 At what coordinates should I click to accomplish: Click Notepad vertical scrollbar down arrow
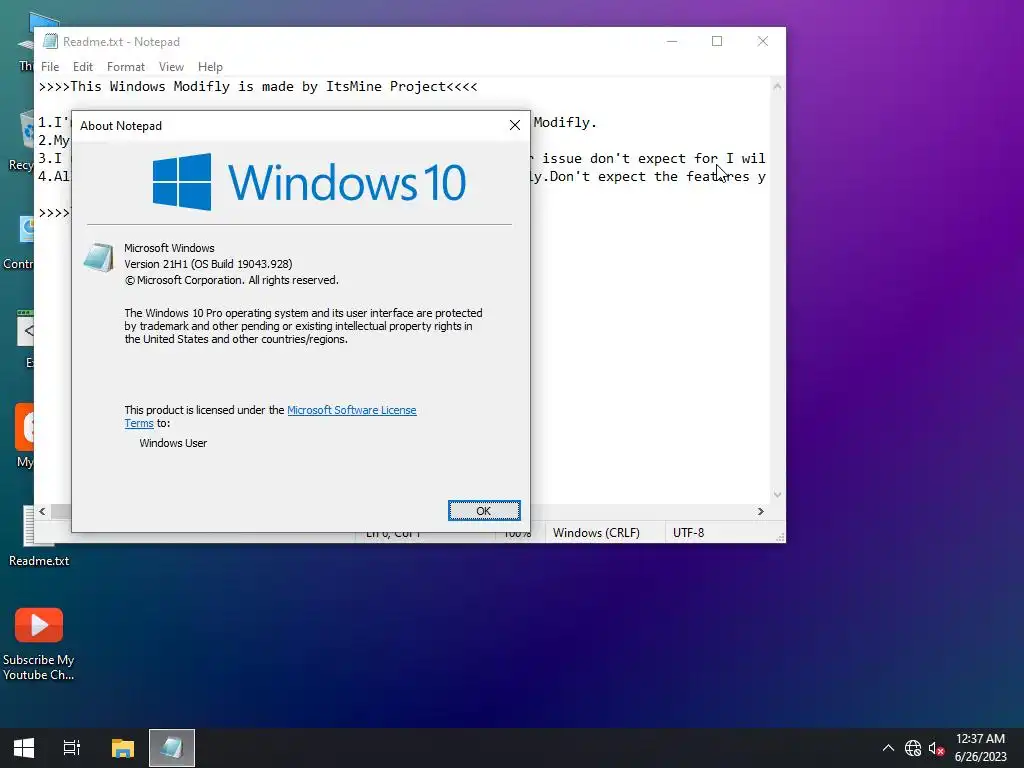[x=777, y=495]
